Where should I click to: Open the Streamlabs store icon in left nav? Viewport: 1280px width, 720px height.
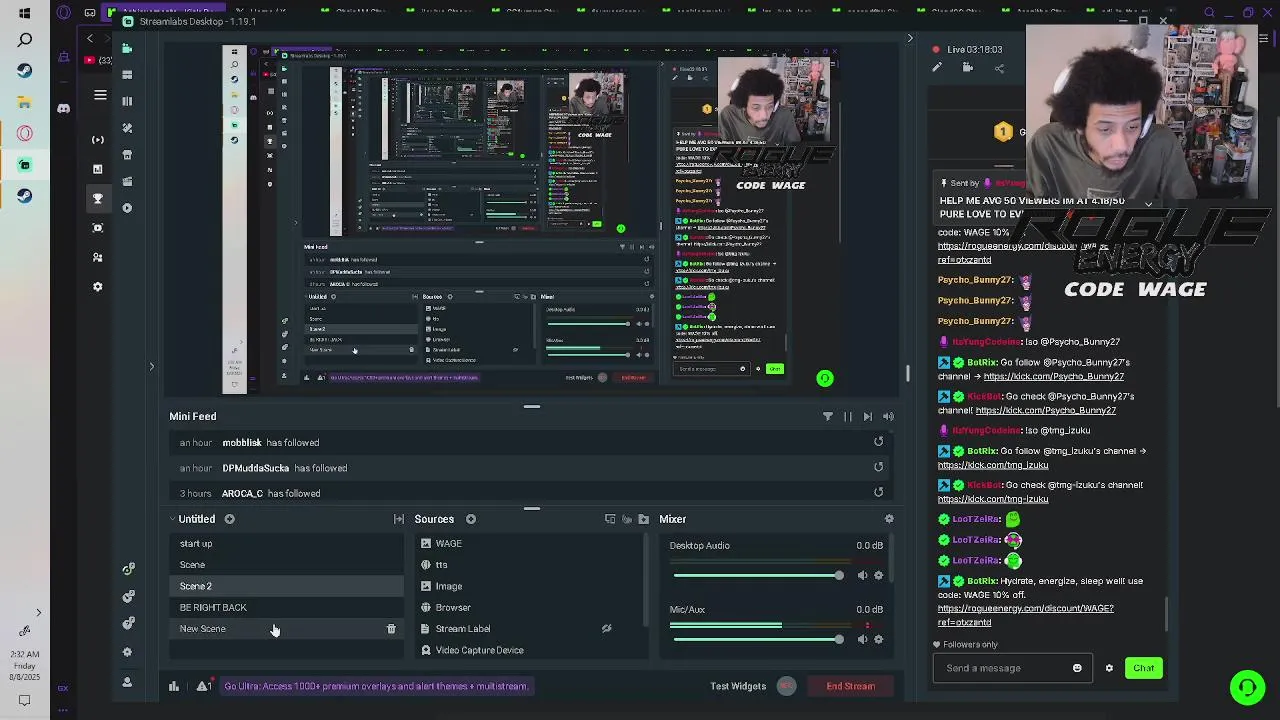[x=127, y=155]
